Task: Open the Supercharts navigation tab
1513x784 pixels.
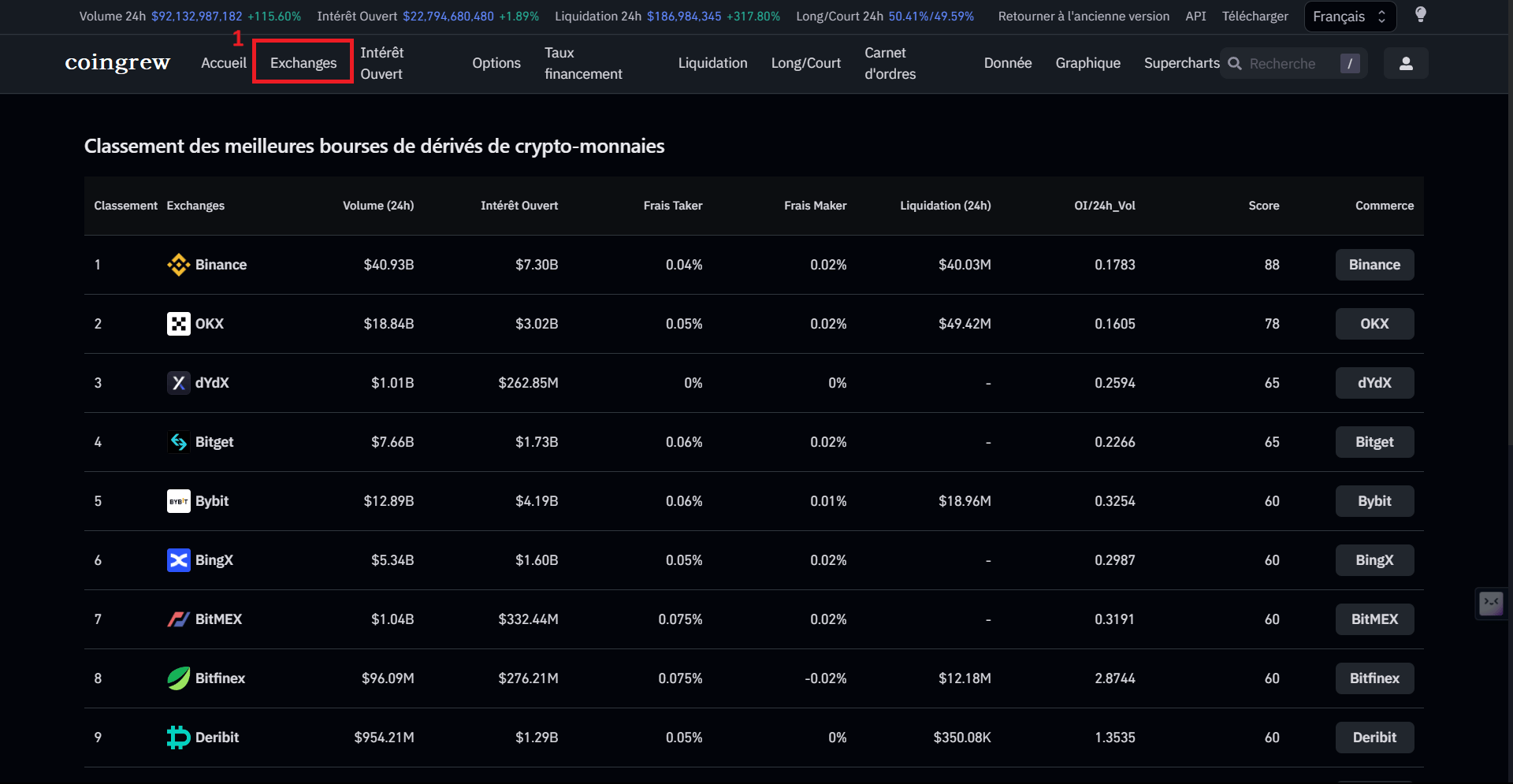Action: coord(1181,63)
